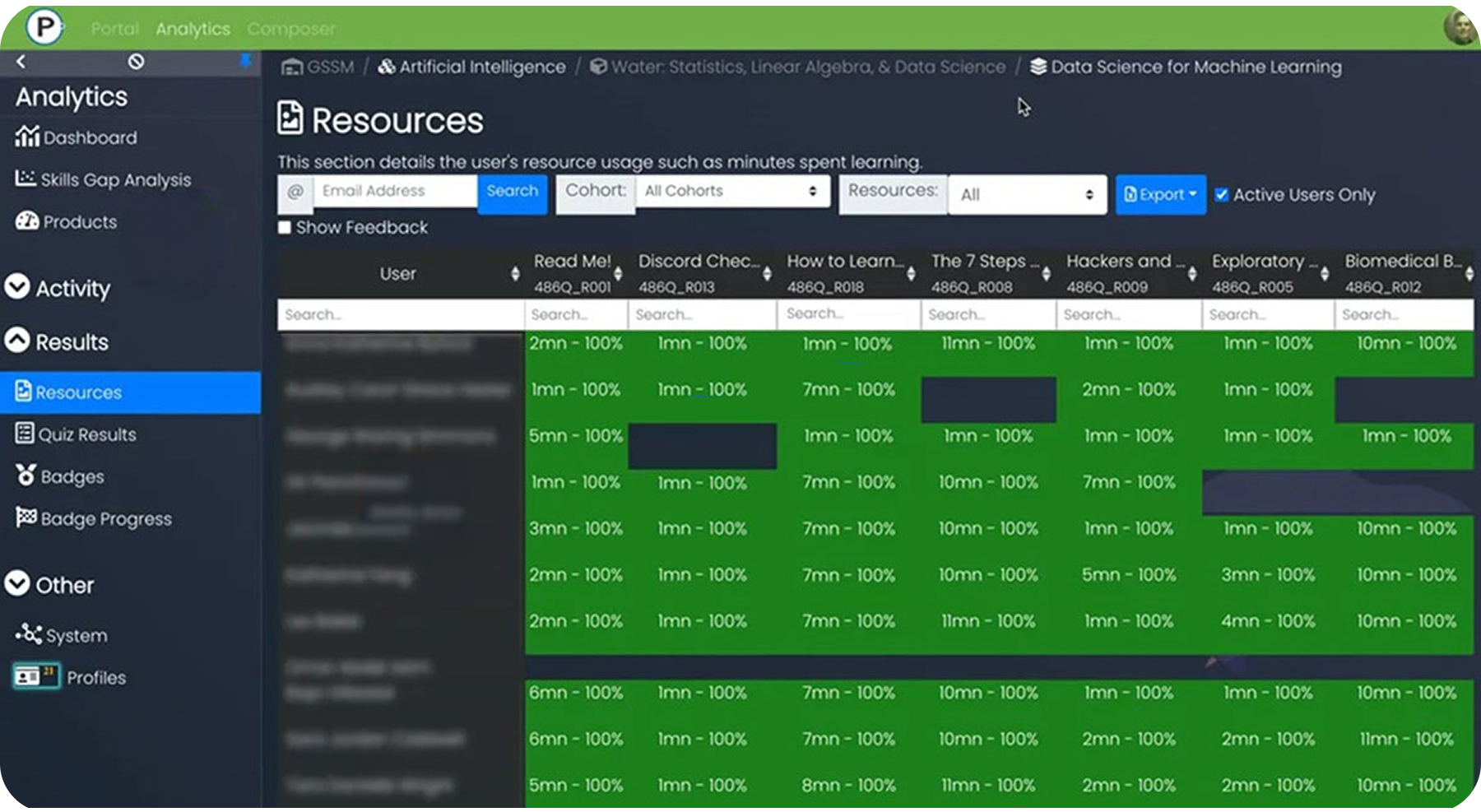Screen dimensions: 1481x812
Task: Open the Resources filter dropdown
Action: (x=1027, y=195)
